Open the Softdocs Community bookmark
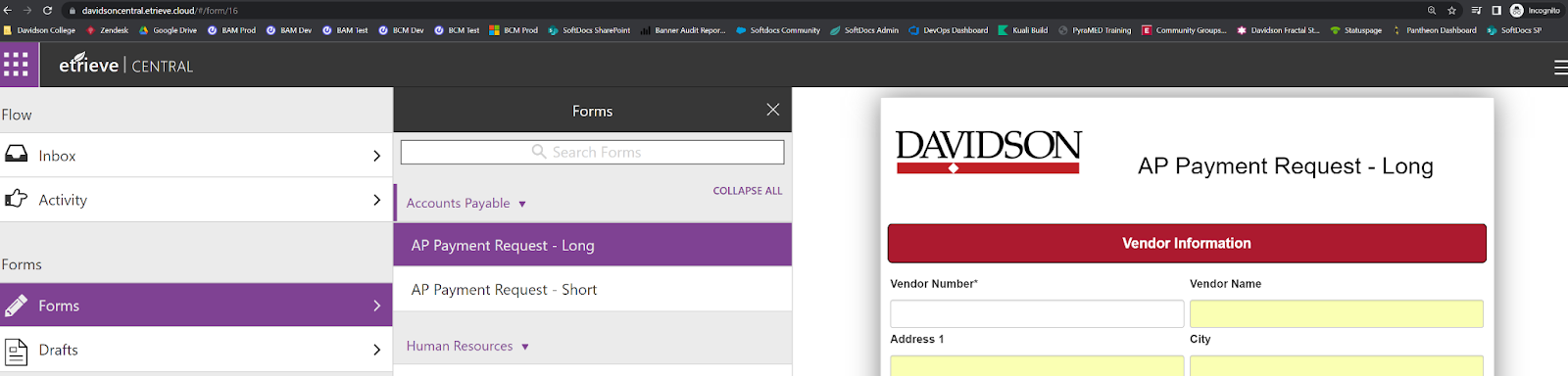Screen dimensions: 1568x376 [778, 30]
